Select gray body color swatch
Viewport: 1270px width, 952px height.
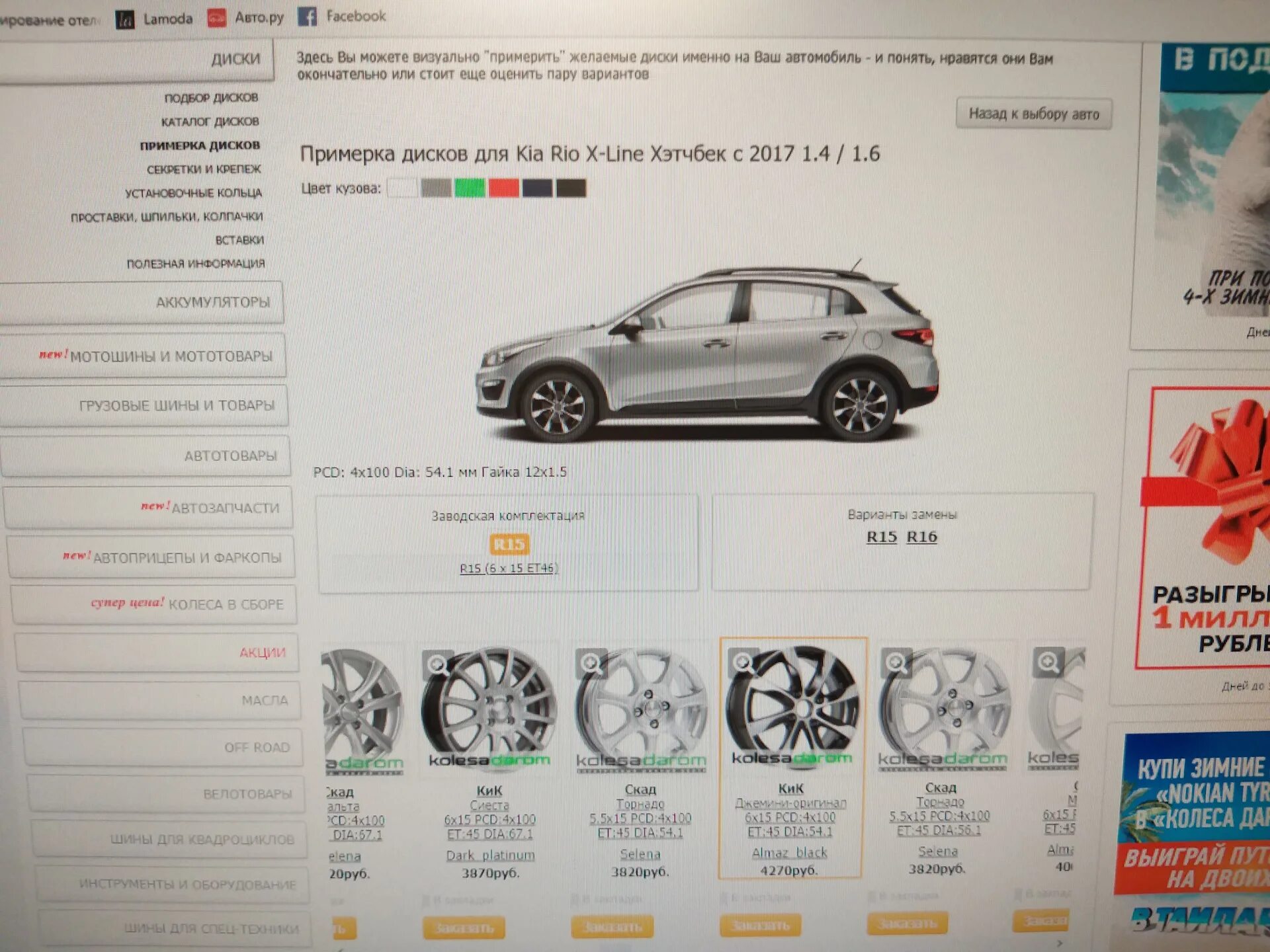point(436,188)
